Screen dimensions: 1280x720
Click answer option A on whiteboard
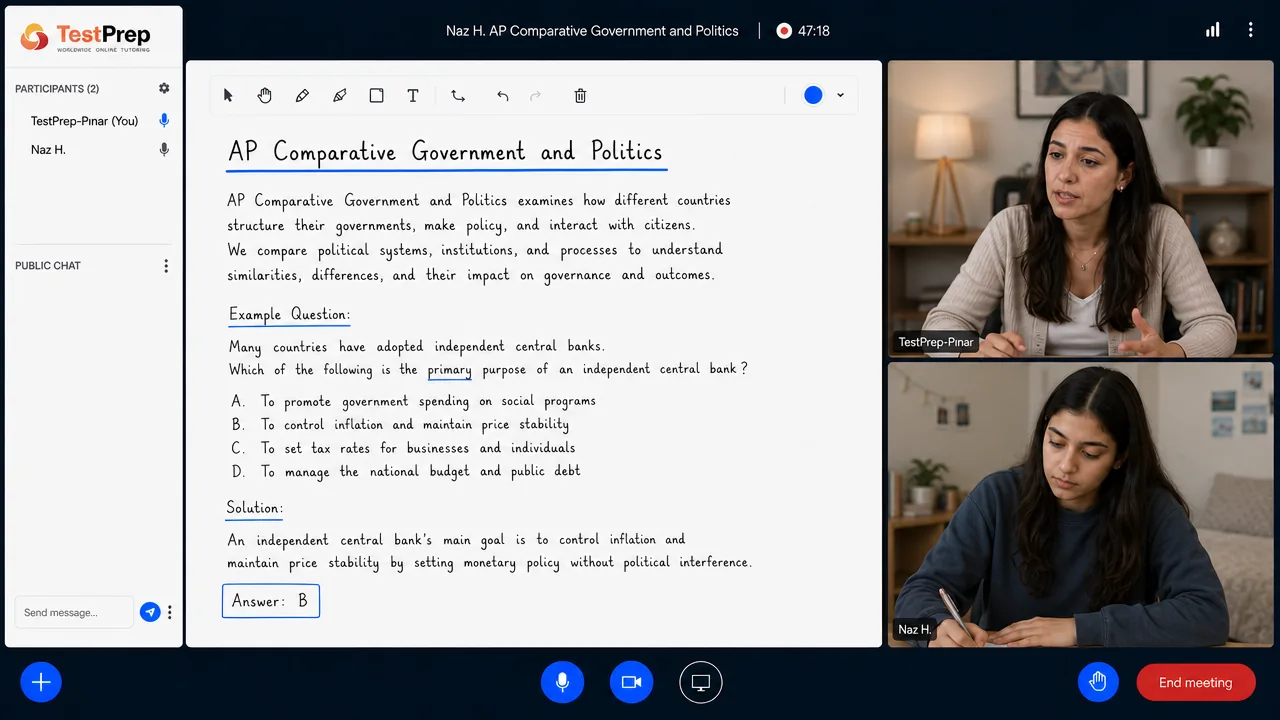click(413, 401)
